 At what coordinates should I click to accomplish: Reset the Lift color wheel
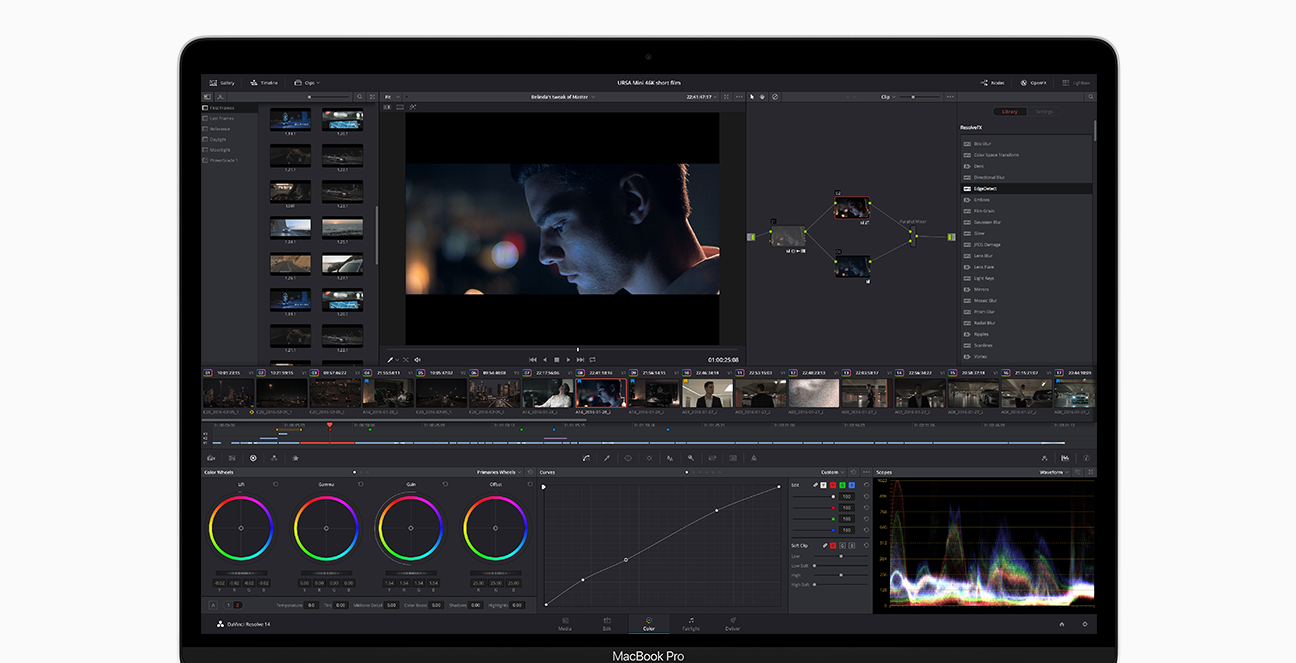[x=275, y=484]
